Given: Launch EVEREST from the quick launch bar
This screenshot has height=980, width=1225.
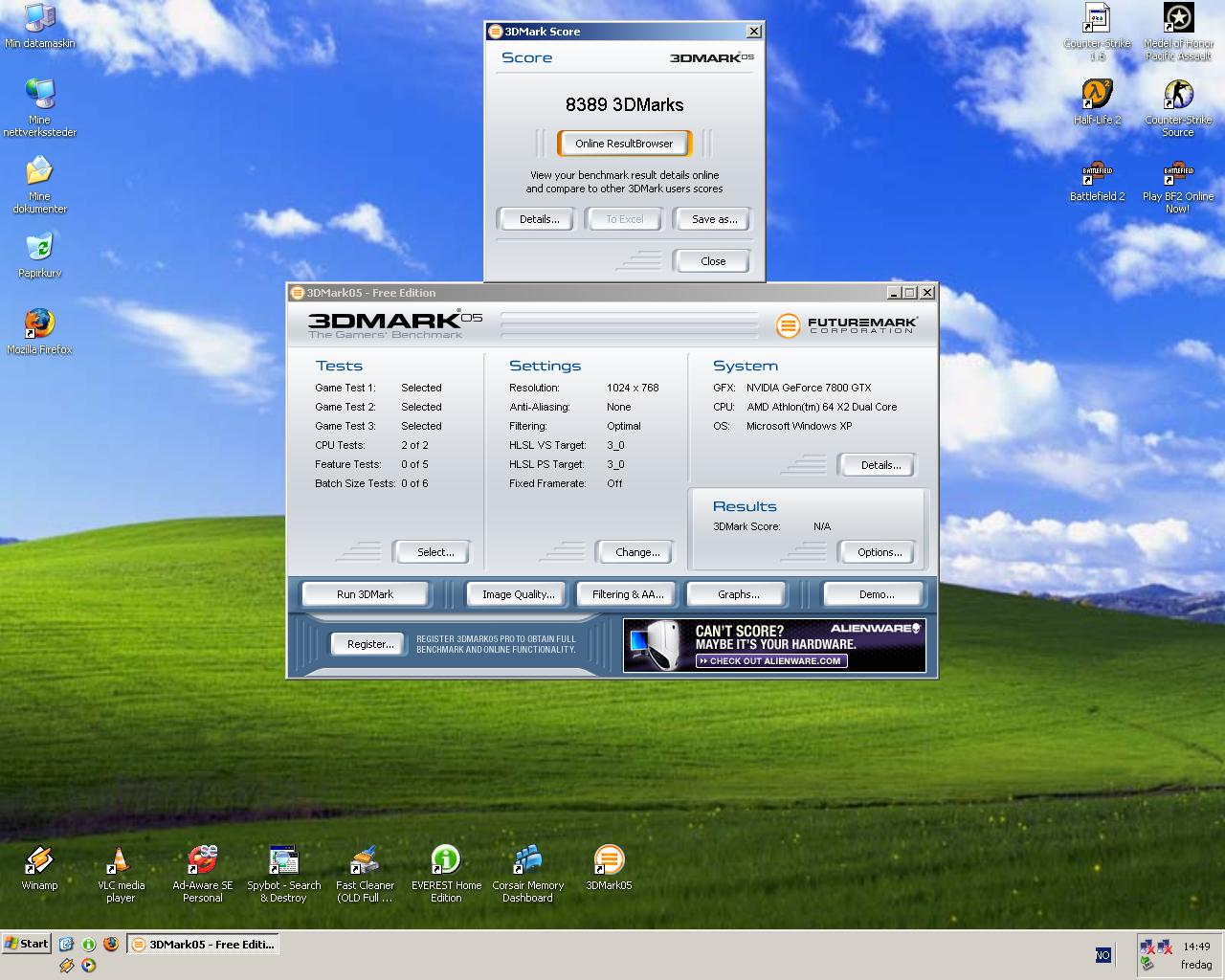Looking at the screenshot, I should coord(88,944).
